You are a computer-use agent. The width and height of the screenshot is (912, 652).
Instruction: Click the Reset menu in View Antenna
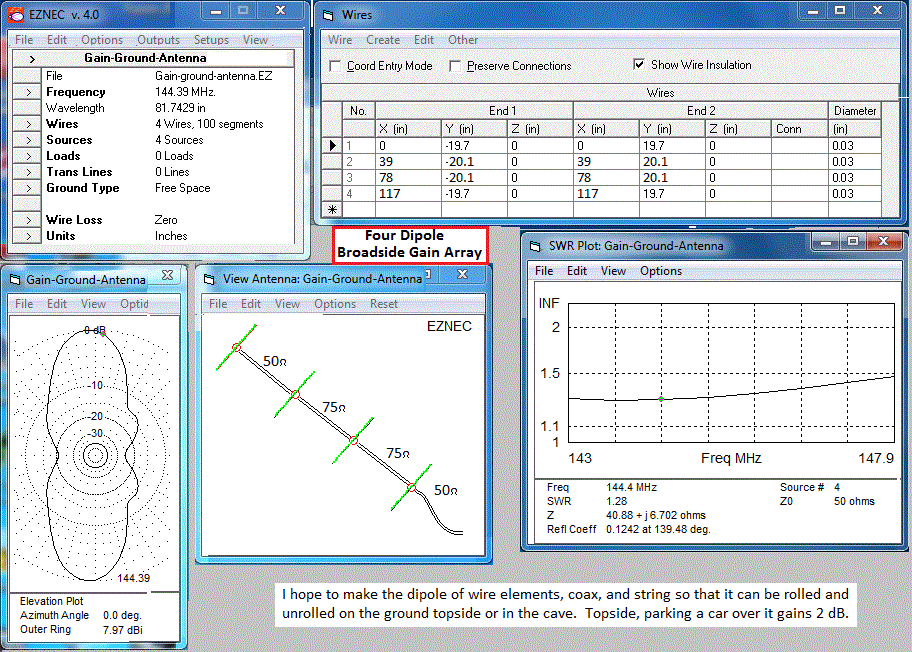tap(384, 304)
